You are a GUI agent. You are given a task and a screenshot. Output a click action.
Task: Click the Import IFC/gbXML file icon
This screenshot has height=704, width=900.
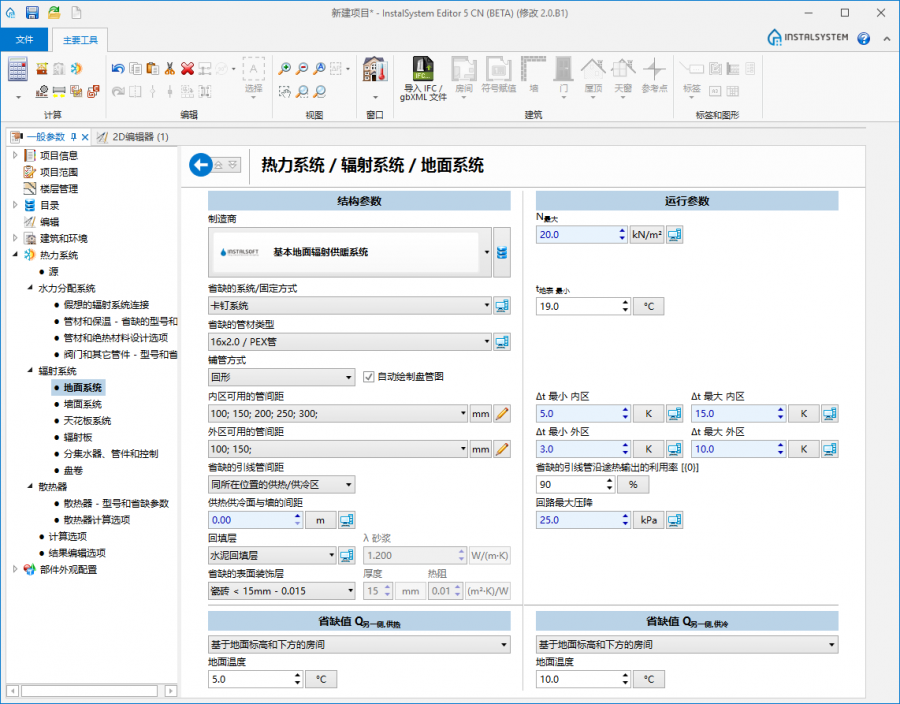[x=424, y=71]
